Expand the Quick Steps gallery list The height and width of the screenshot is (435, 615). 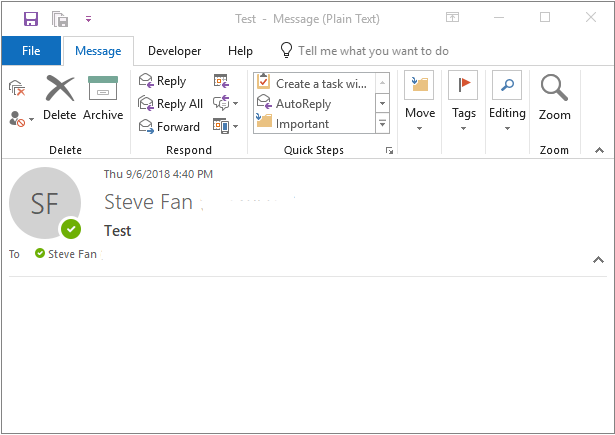pyautogui.click(x=382, y=124)
